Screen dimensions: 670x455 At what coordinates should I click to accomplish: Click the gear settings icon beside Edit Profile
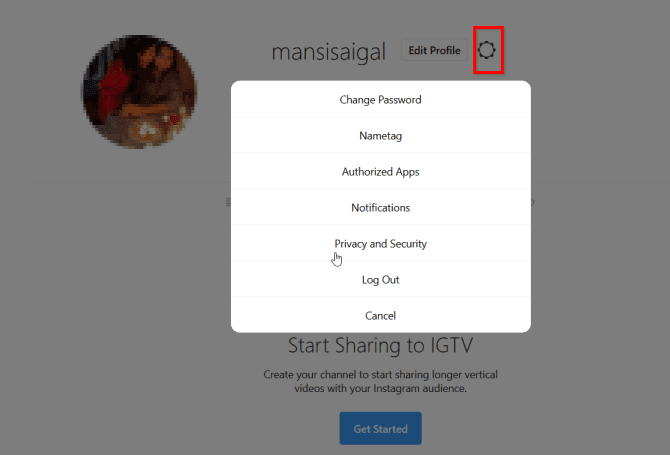coord(486,50)
